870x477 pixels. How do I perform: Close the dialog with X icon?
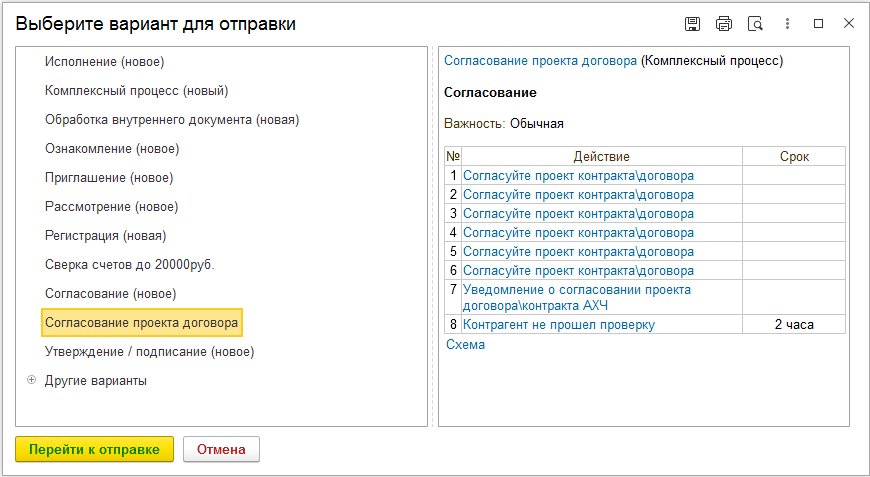[x=849, y=23]
